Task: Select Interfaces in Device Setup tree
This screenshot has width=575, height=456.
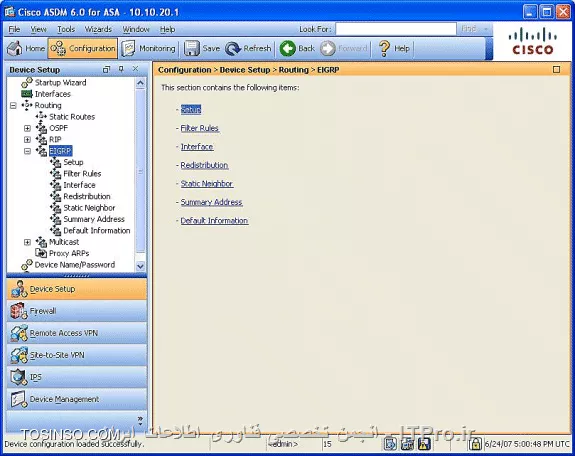Action: [x=52, y=94]
